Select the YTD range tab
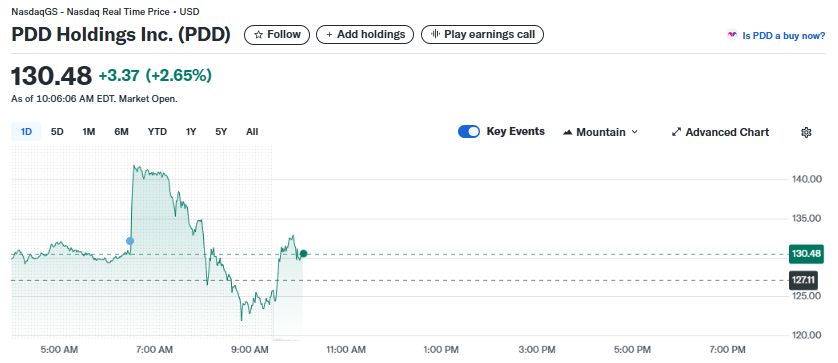838x363 pixels. pos(157,132)
